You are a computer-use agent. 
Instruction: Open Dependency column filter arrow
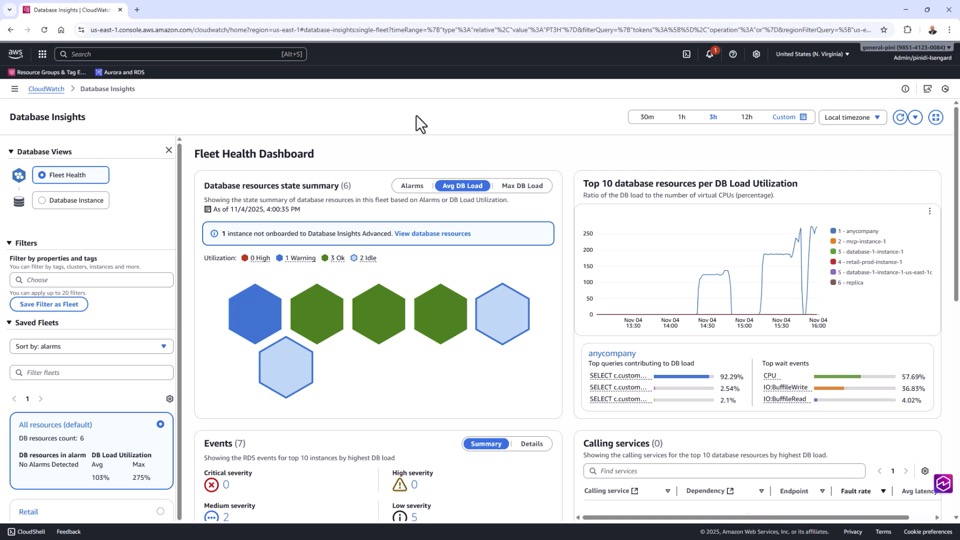762,491
